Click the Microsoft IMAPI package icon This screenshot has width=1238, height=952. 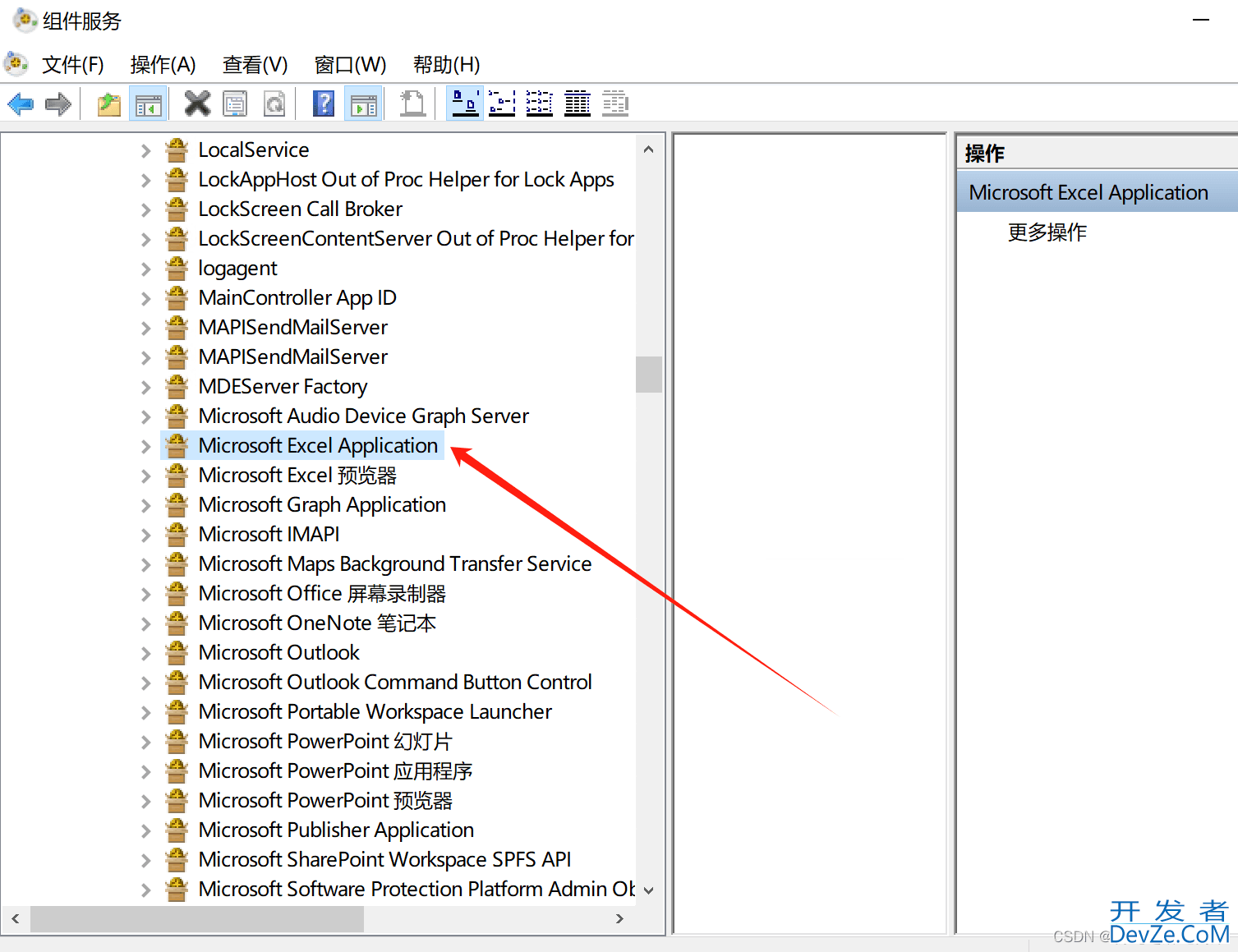177,535
